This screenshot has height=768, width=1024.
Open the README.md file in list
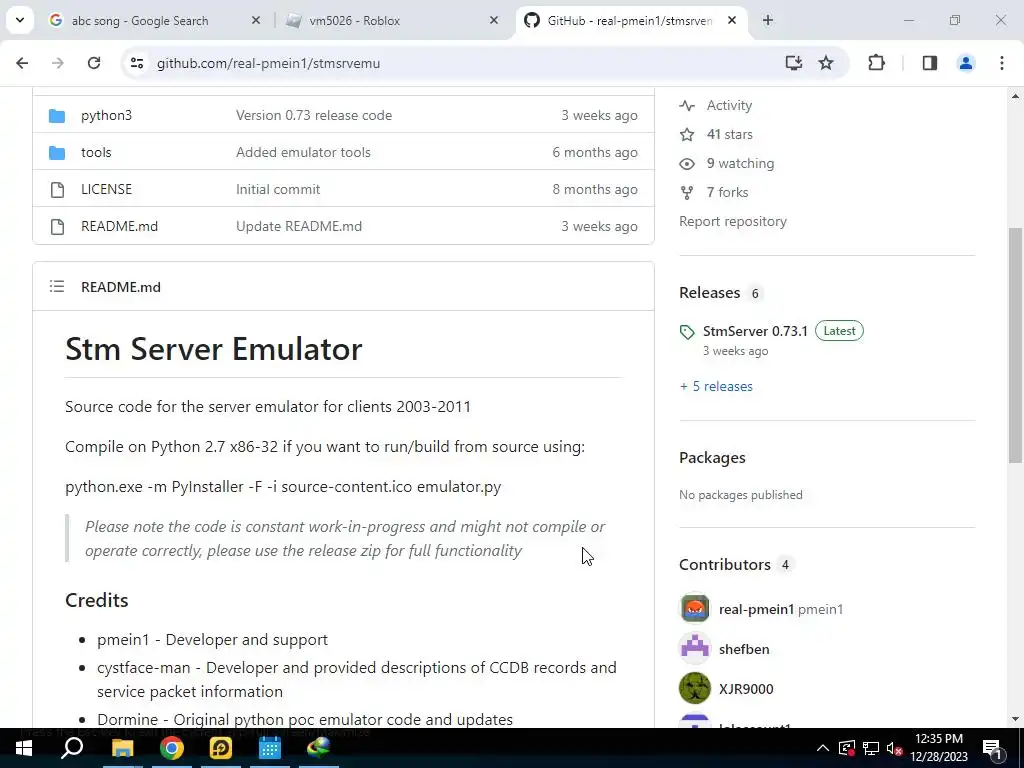pyautogui.click(x=120, y=226)
